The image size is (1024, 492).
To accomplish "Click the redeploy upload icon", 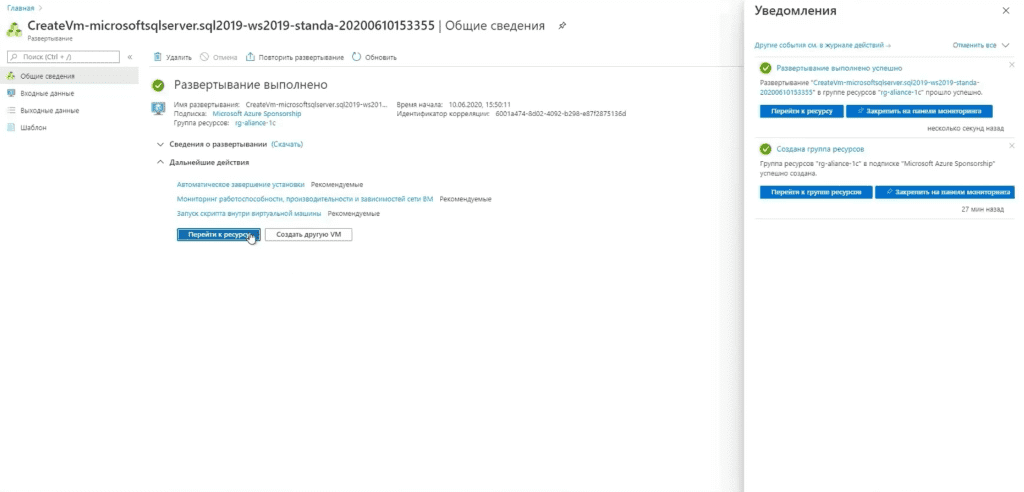I will (x=249, y=57).
